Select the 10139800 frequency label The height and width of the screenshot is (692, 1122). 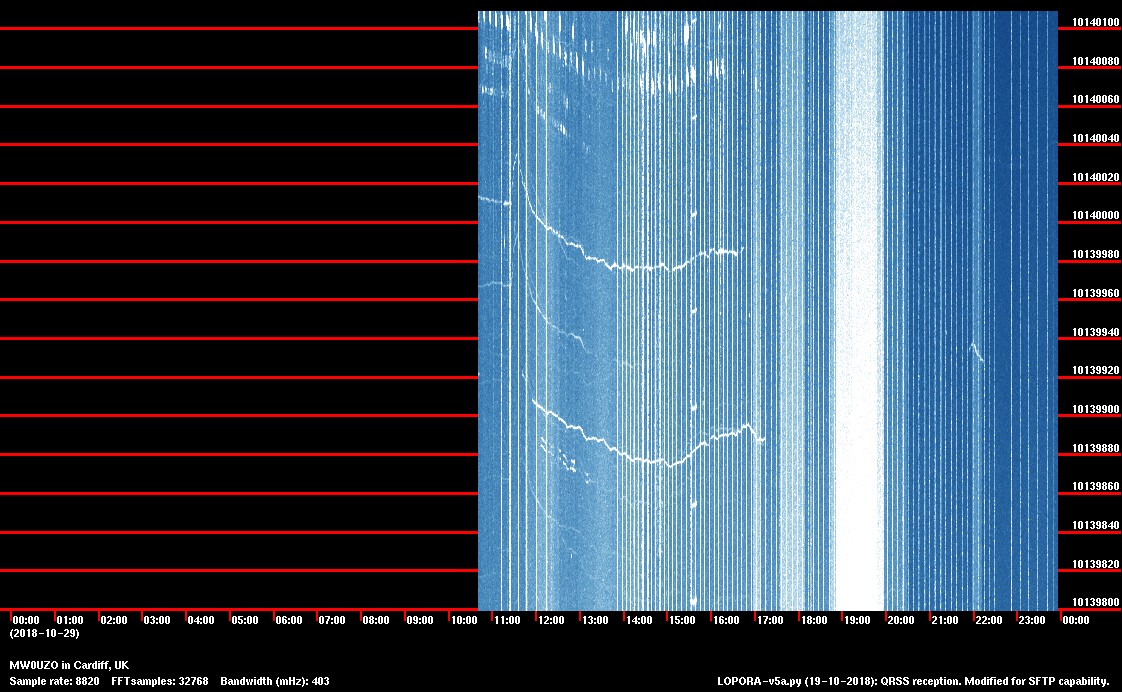coord(1096,603)
